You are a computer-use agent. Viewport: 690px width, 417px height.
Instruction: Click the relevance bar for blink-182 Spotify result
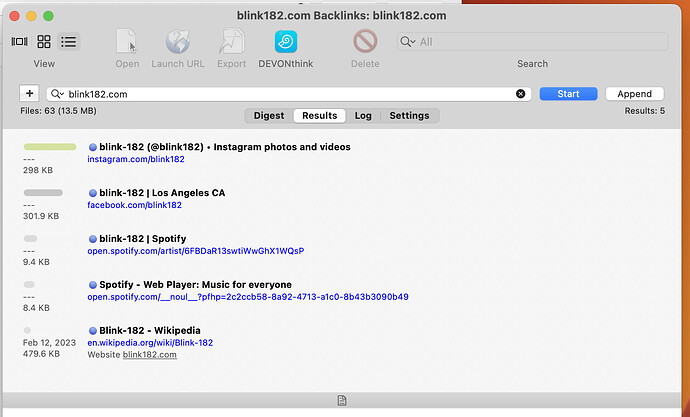click(30, 238)
